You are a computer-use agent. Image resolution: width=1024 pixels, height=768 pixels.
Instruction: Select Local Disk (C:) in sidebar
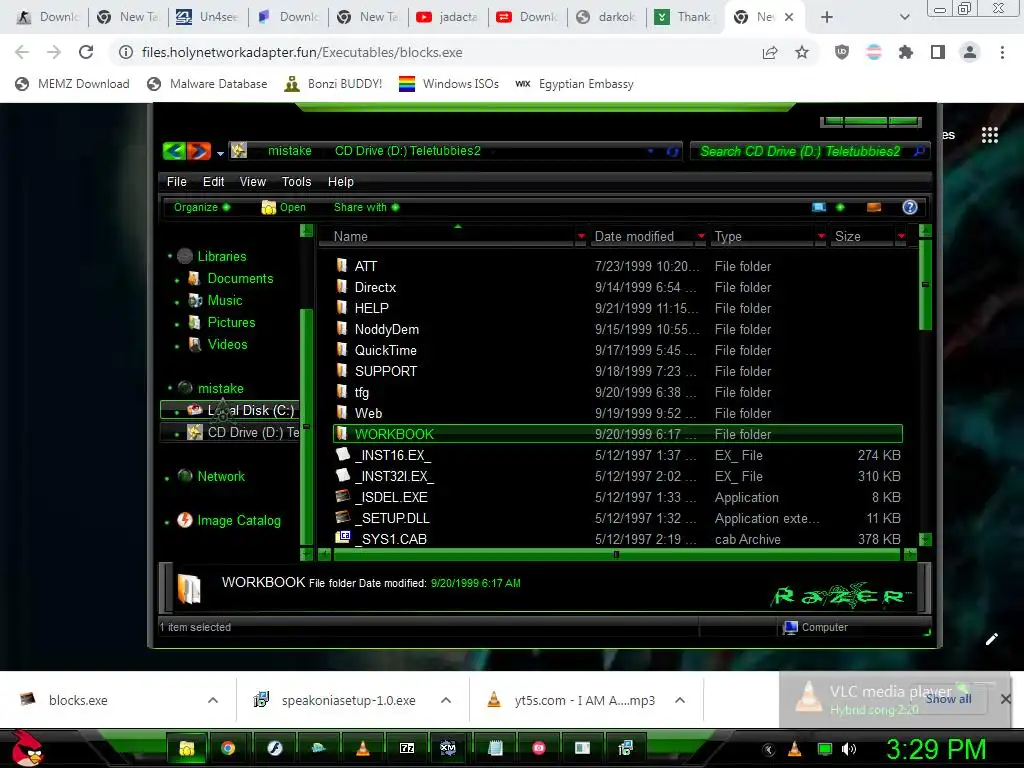click(230, 410)
